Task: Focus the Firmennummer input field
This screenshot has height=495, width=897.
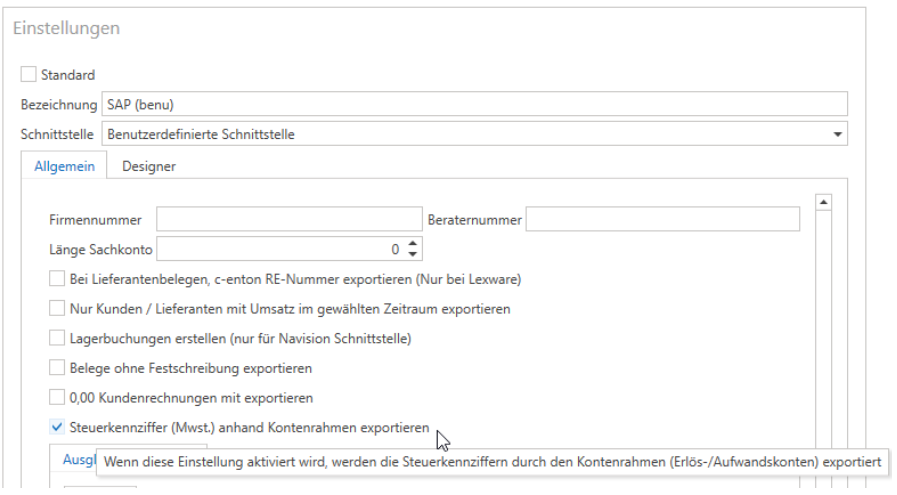Action: pos(289,220)
